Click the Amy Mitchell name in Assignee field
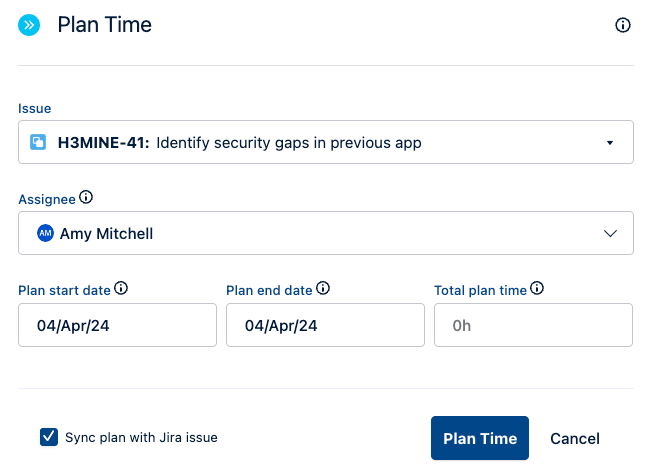 (107, 233)
